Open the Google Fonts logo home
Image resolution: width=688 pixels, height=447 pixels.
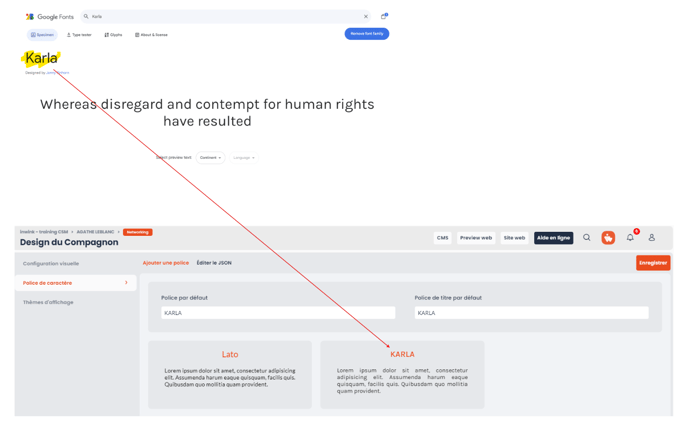(x=50, y=17)
